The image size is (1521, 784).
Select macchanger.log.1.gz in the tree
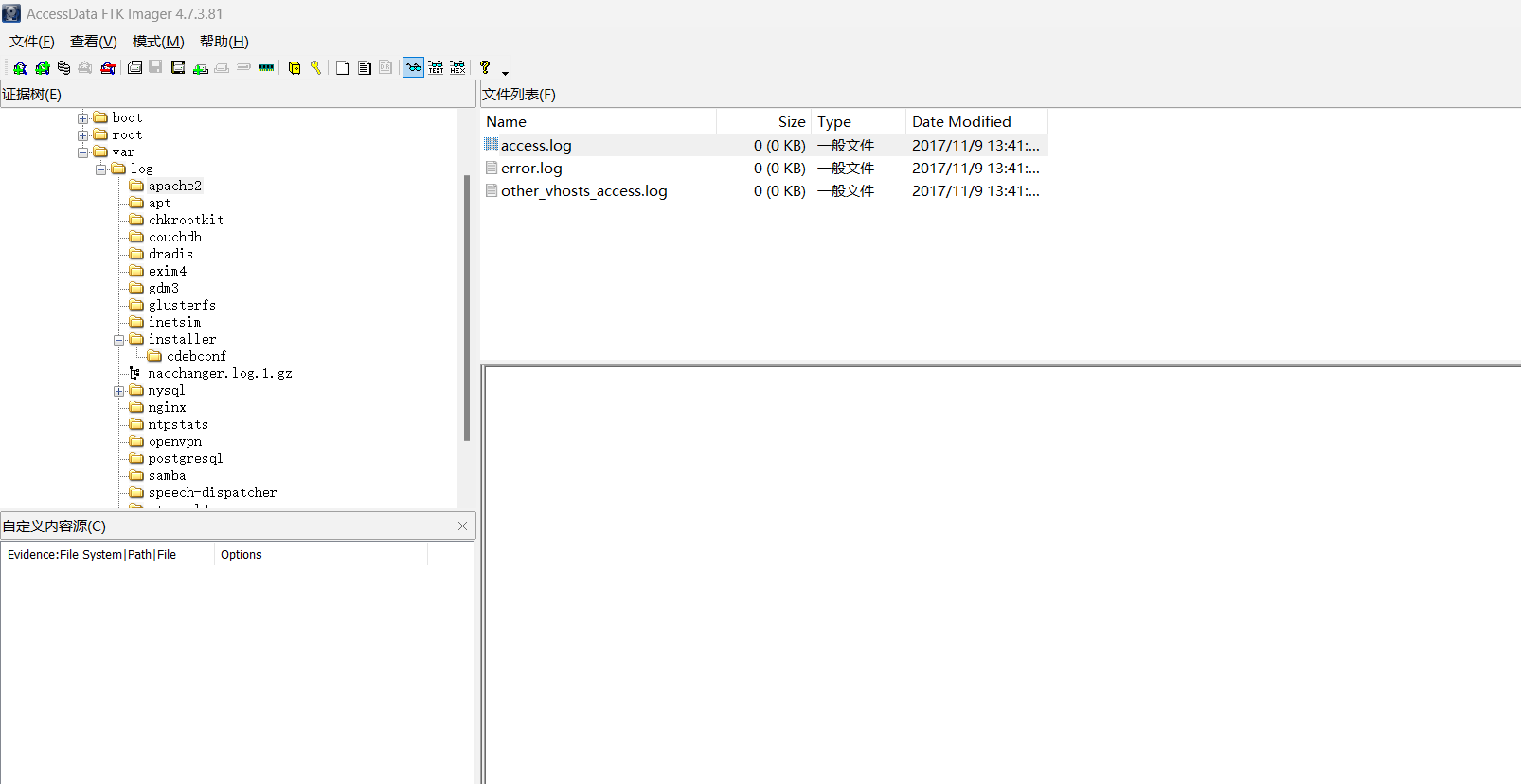click(220, 373)
